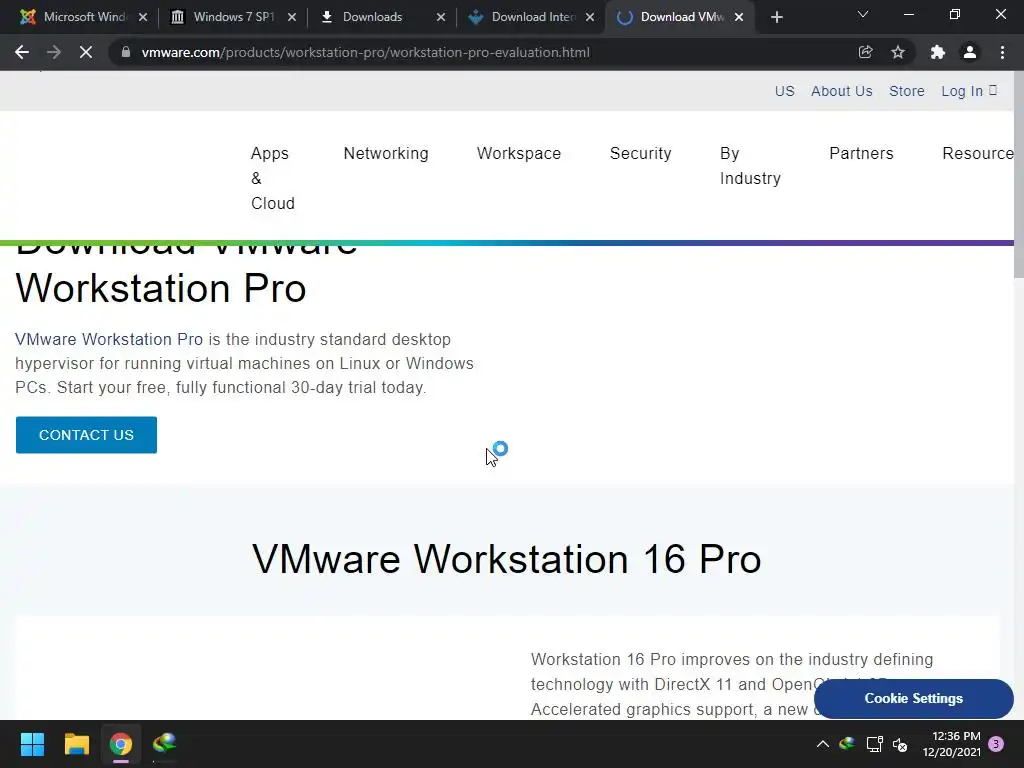This screenshot has width=1024, height=768.
Task: Open the Resources menu
Action: [978, 153]
